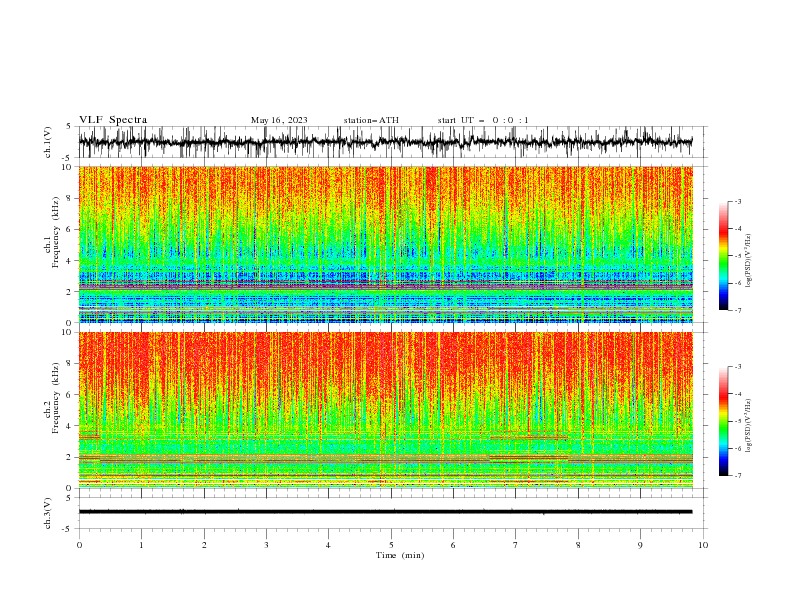Click the ch.1 spectrogram panel
Screen dimensions: 792x612
tap(386, 244)
